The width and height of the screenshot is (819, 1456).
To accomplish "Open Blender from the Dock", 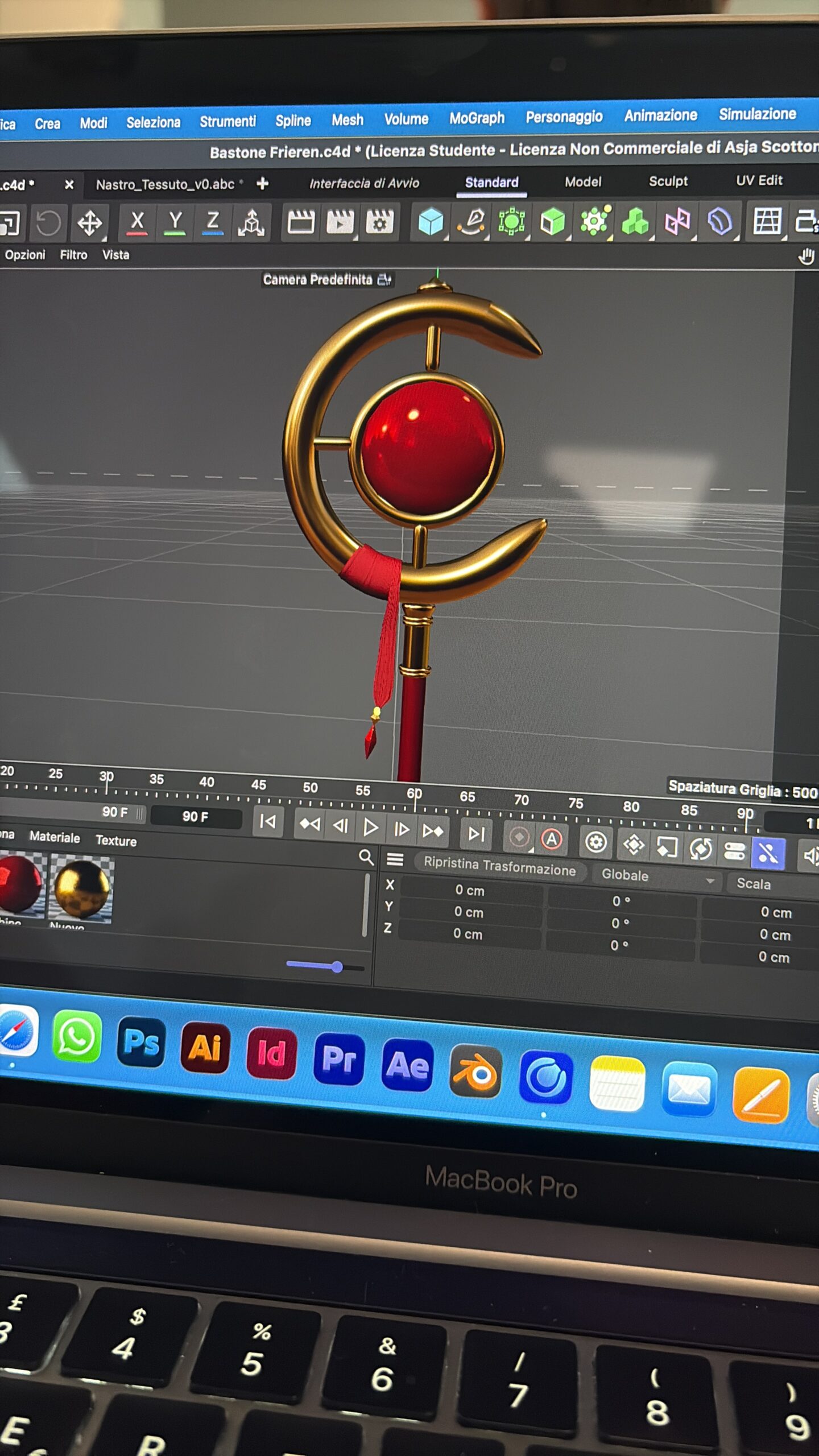I will 476,1071.
